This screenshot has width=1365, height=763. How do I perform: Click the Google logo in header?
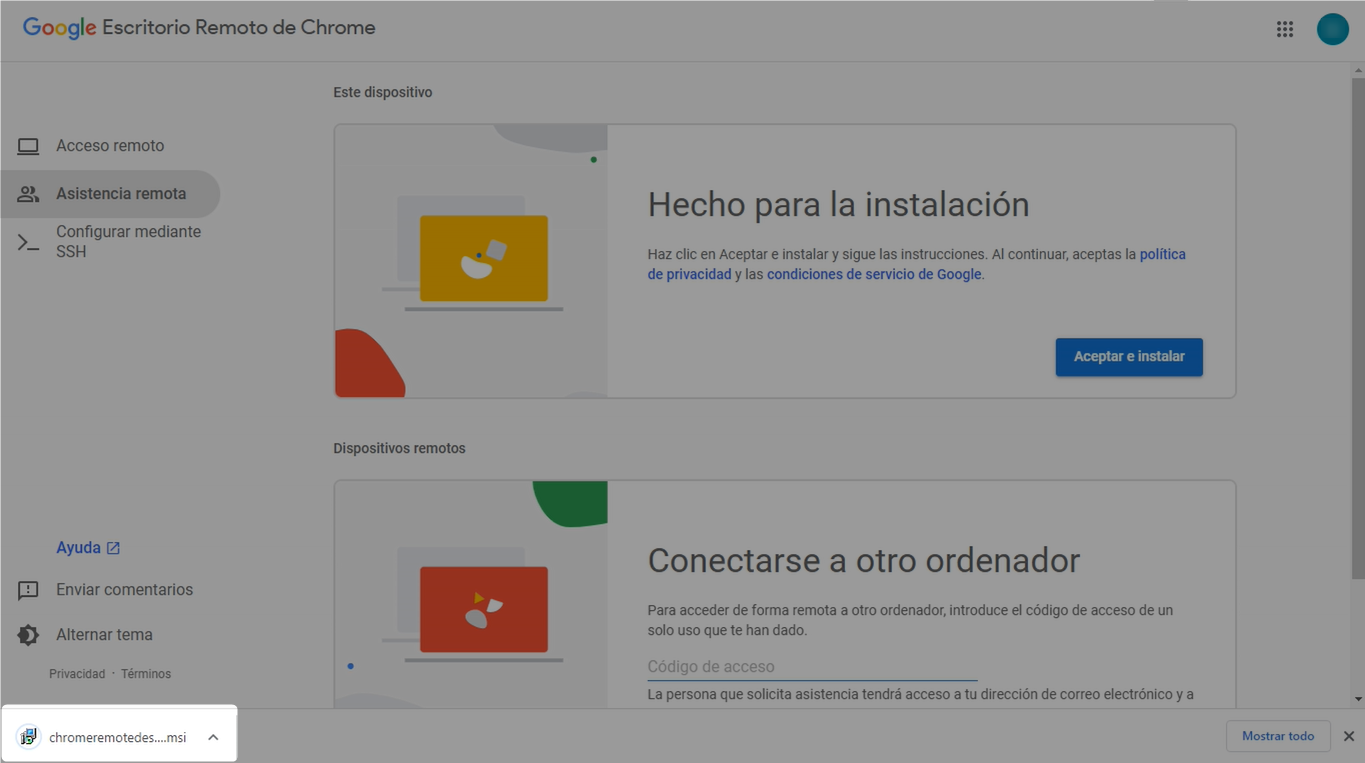coord(59,28)
